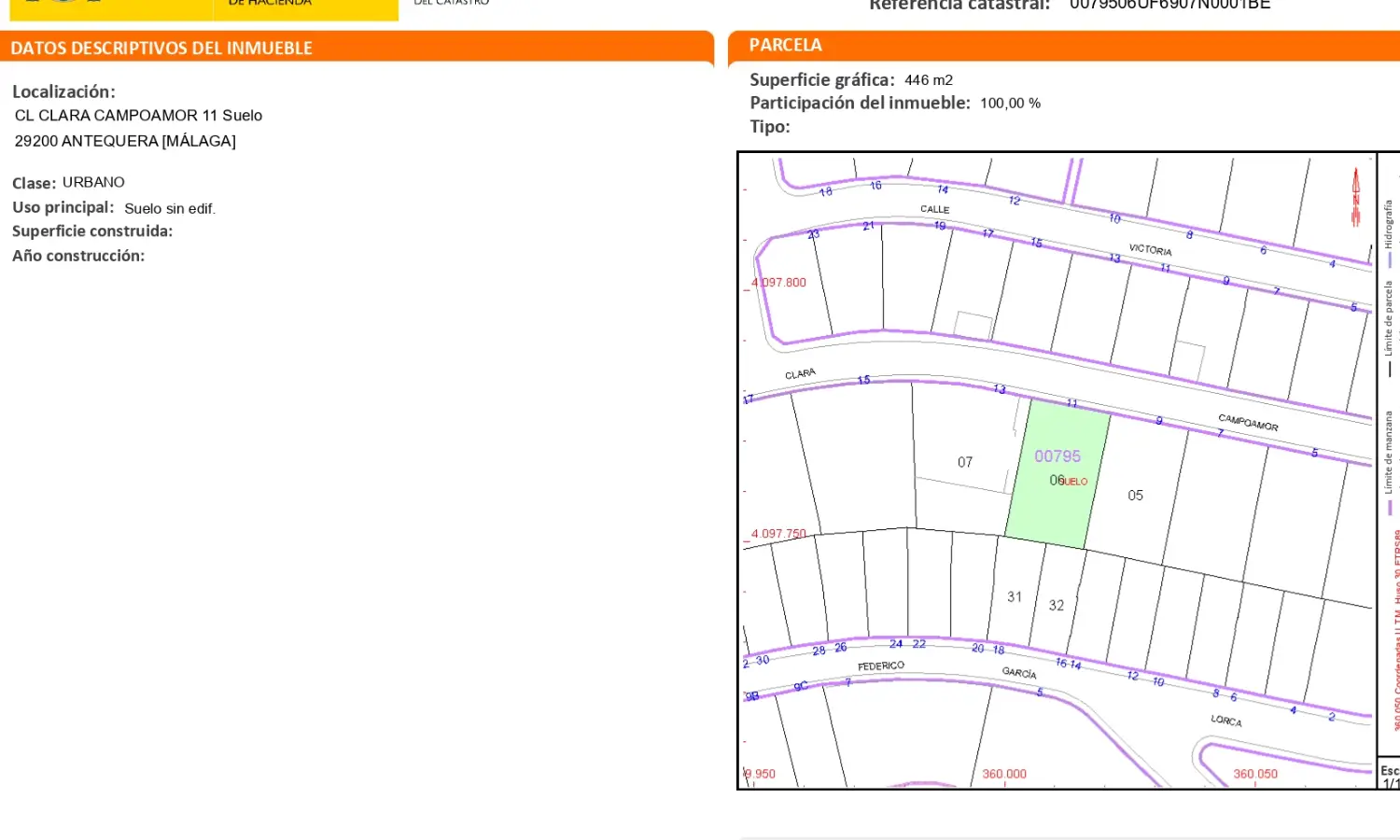Image resolution: width=1400 pixels, height=840 pixels.
Task: Click the "Clase:" label
Action: pyautogui.click(x=35, y=183)
